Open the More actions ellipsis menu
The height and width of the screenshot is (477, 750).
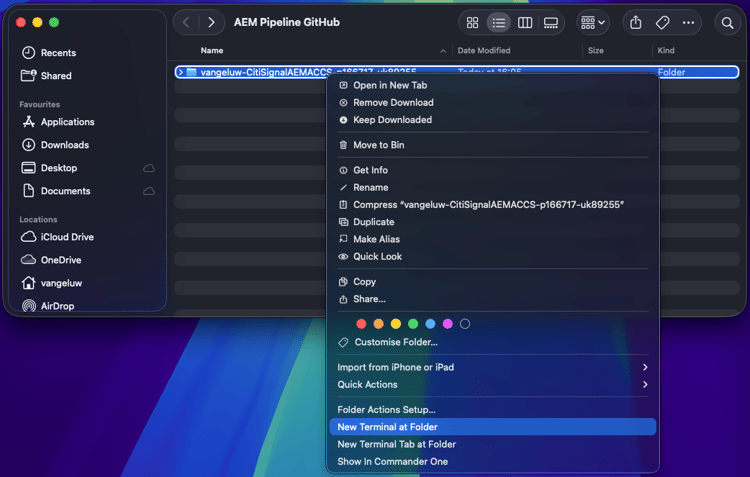[688, 22]
